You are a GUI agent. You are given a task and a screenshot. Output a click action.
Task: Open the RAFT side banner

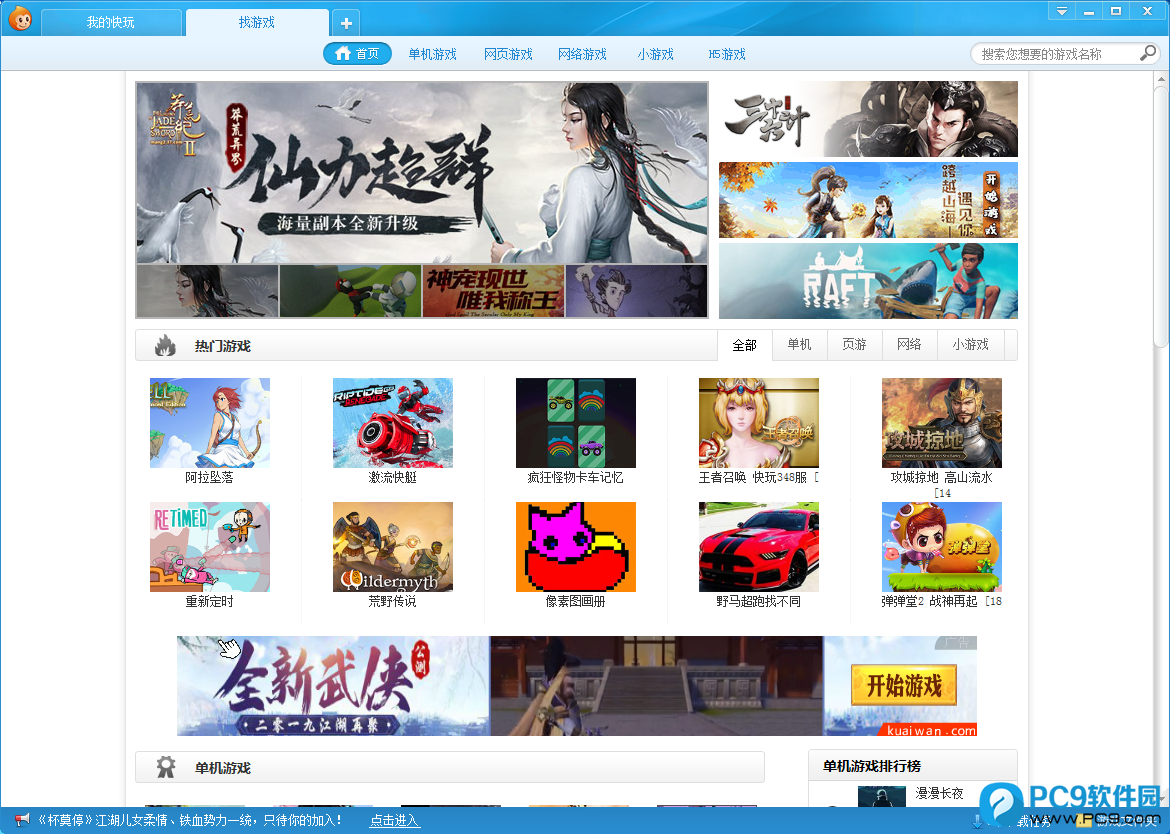click(x=868, y=281)
